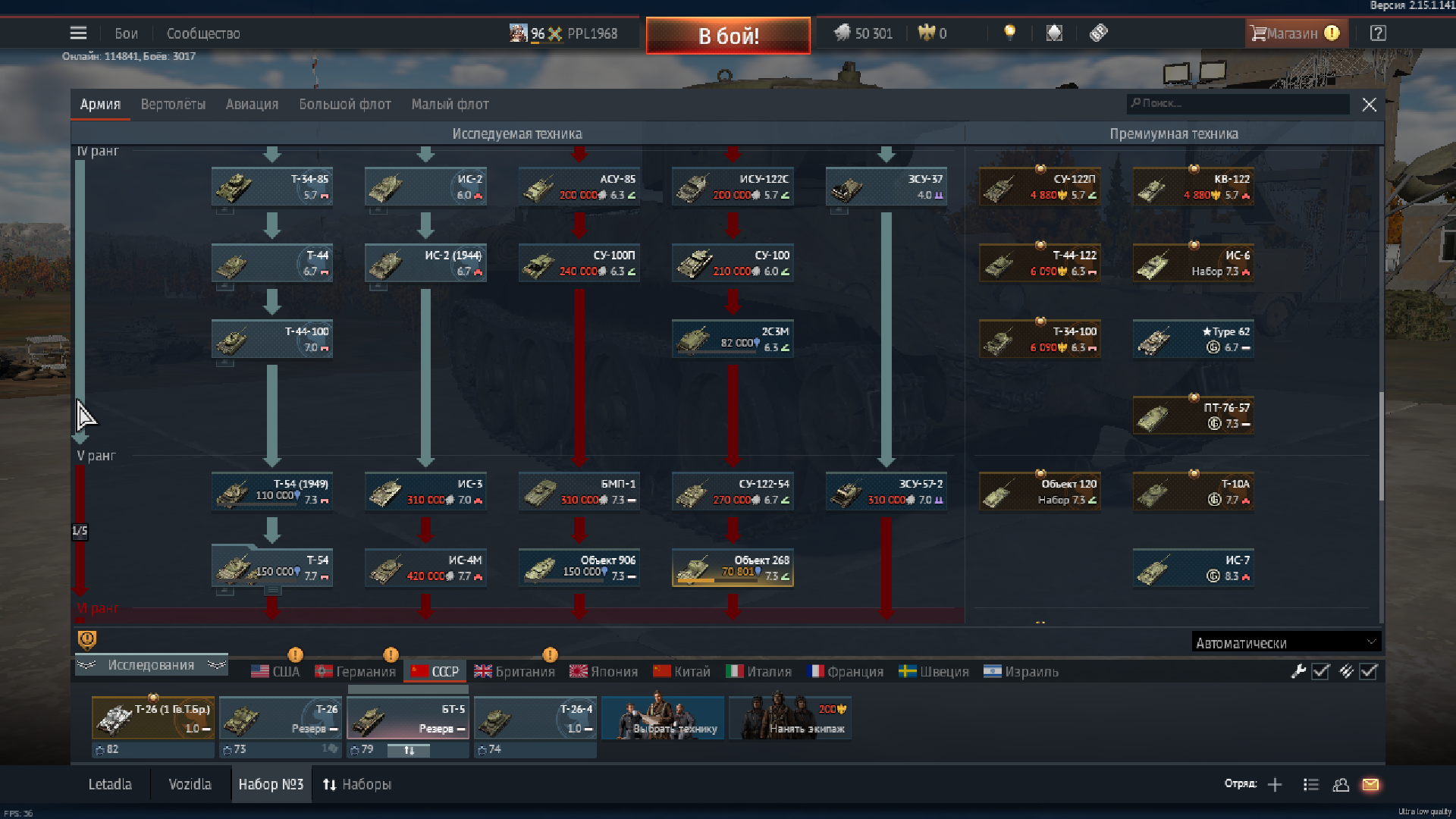This screenshot has width=1456, height=819.
Task: Select crew slot Т-26 (1 Гв.Т.Бр.)
Action: click(153, 718)
